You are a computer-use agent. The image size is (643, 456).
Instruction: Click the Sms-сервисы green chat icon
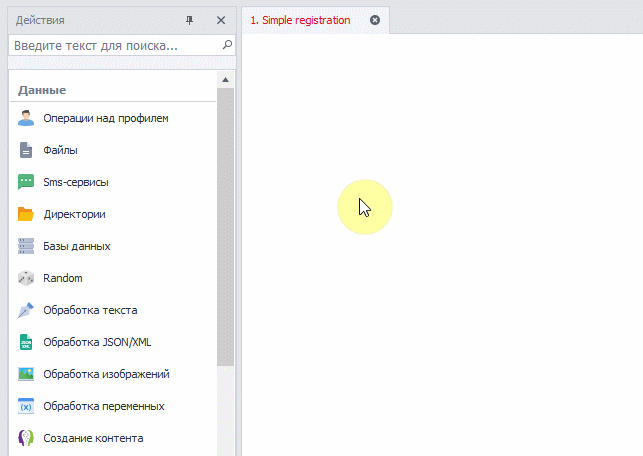click(x=26, y=182)
